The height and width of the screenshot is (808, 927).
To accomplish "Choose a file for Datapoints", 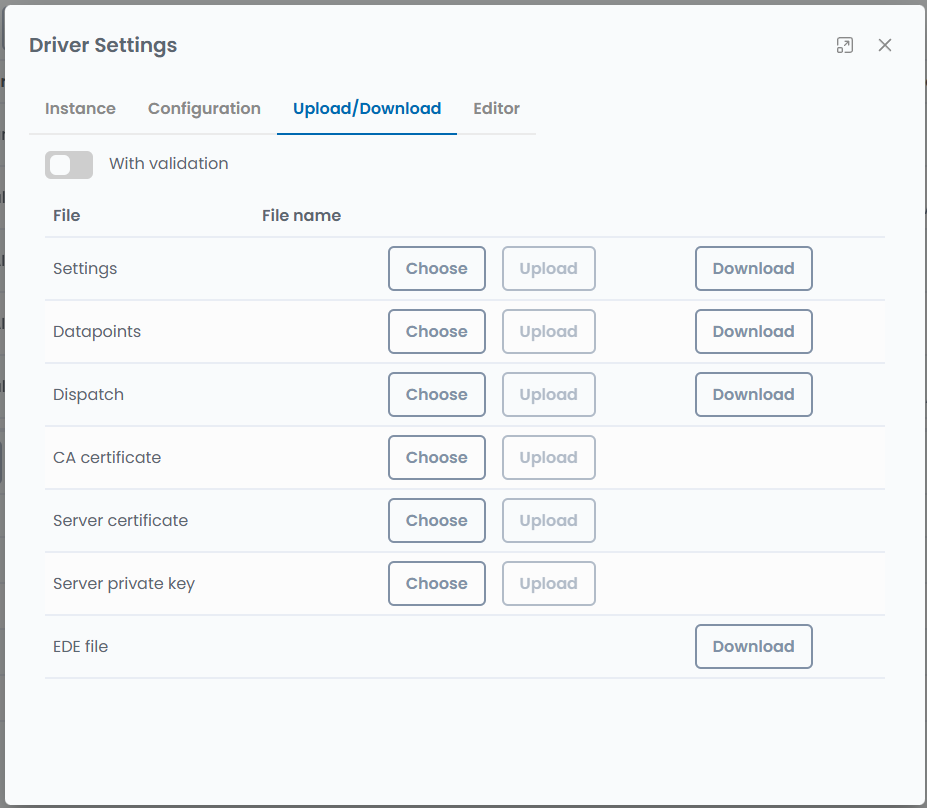I will coord(437,332).
